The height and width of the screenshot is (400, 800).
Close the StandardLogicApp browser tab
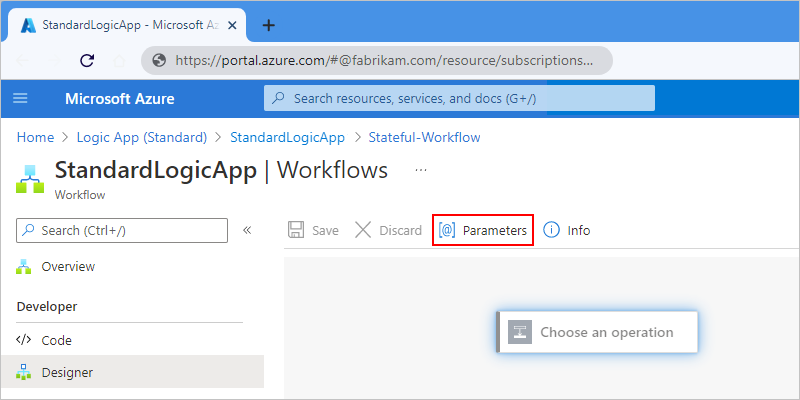[x=232, y=26]
